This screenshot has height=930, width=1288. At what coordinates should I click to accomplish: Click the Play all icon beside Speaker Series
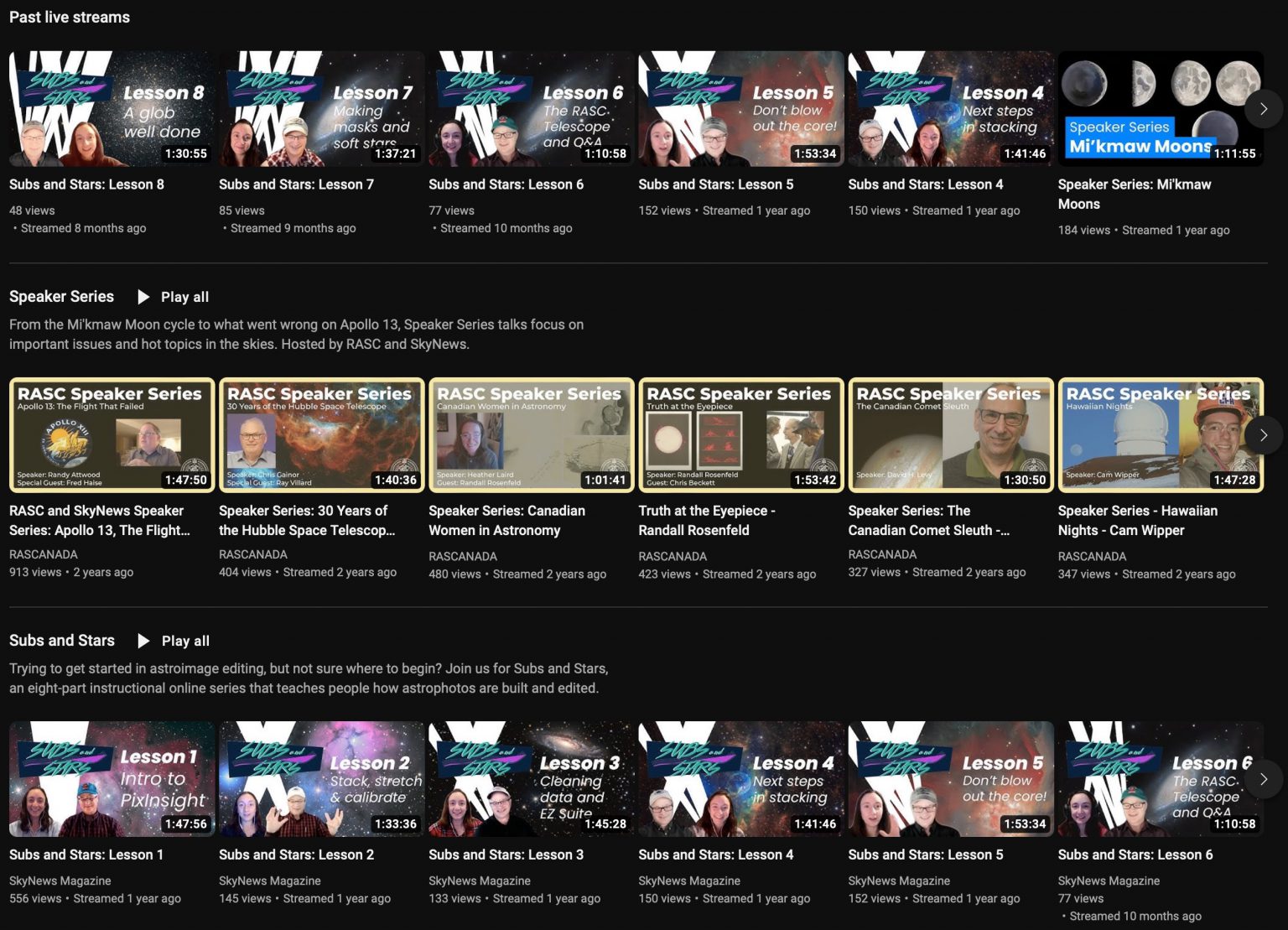tap(143, 297)
